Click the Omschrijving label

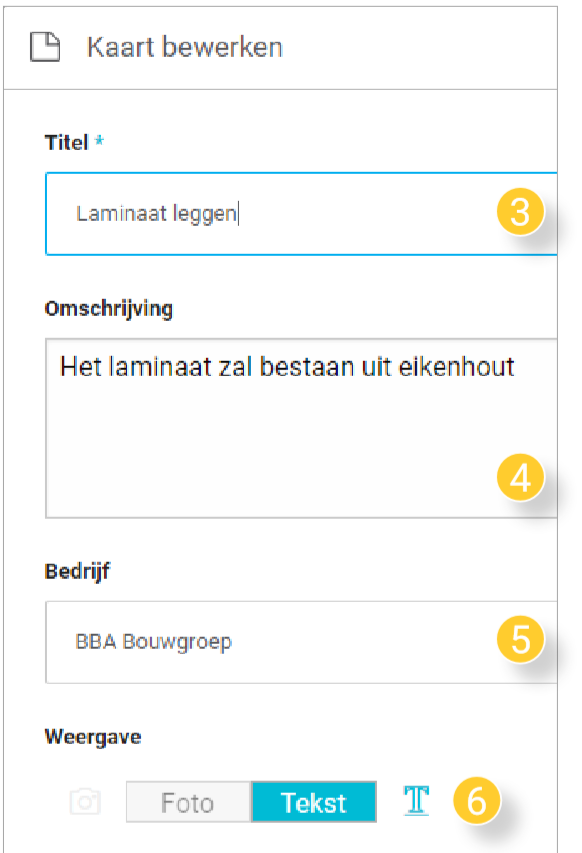click(x=109, y=309)
